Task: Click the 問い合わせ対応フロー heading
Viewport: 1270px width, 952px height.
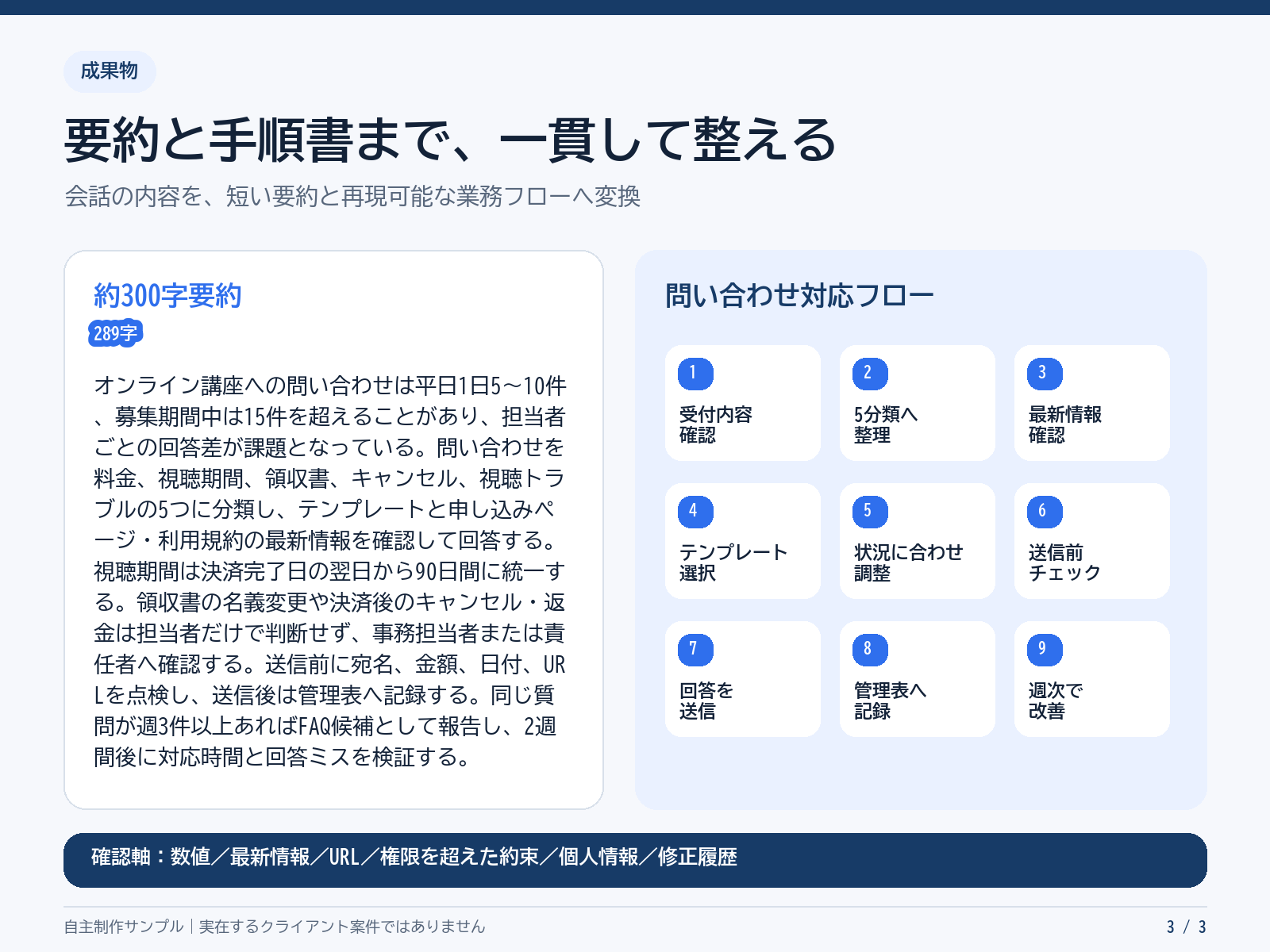Action: click(799, 296)
